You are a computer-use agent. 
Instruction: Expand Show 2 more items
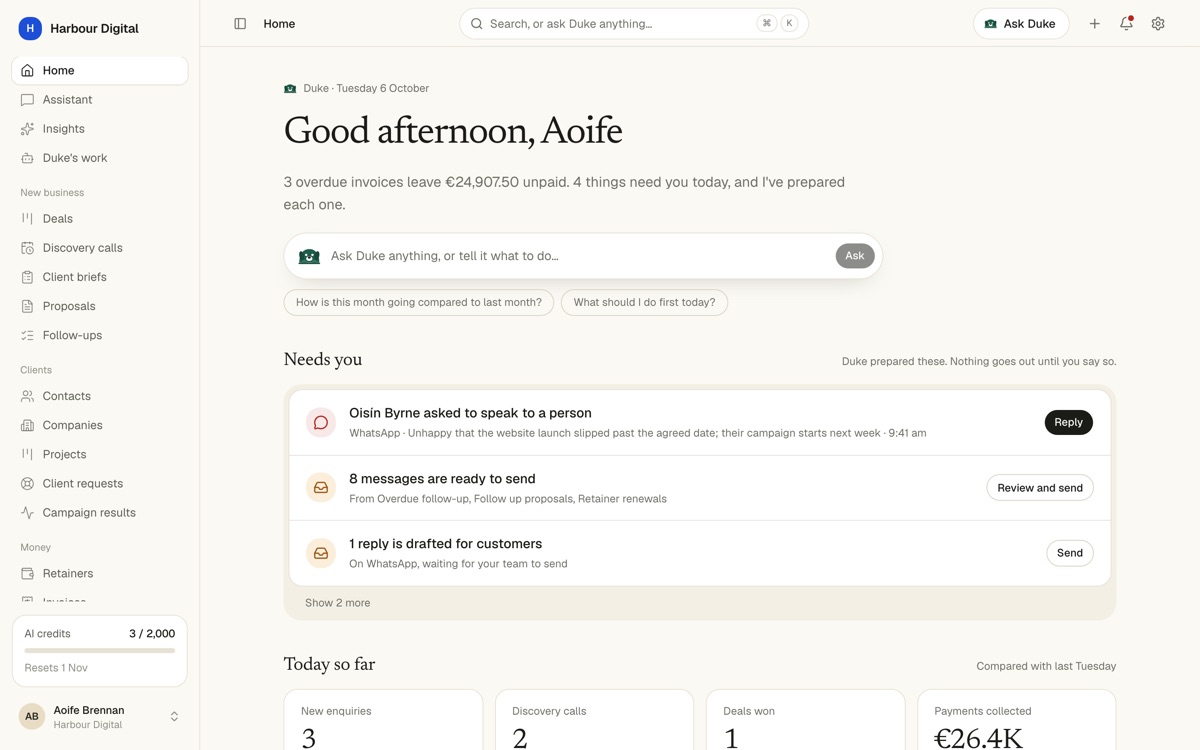pos(338,603)
